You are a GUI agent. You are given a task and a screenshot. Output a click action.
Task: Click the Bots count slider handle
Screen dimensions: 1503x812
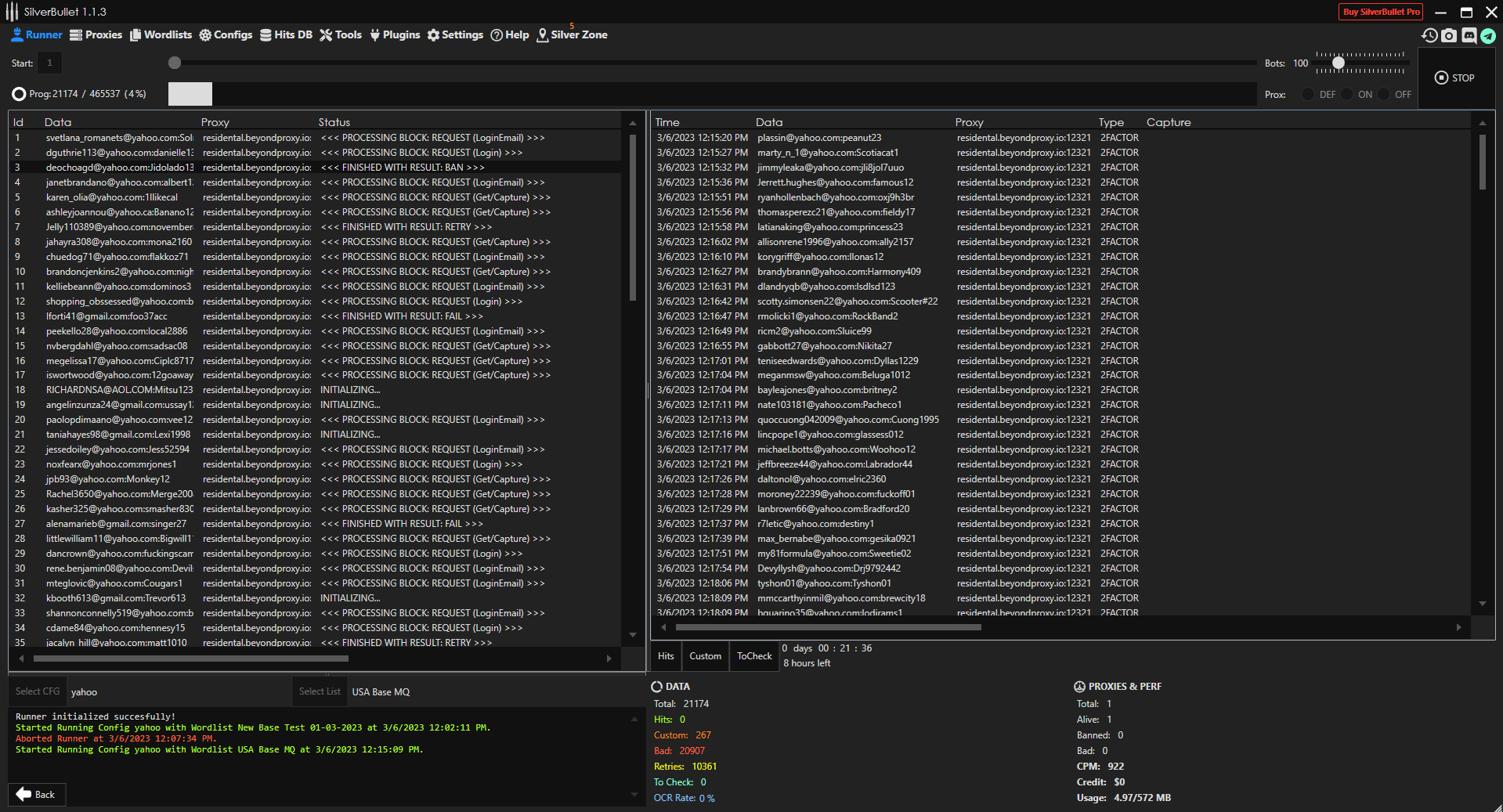[1339, 63]
